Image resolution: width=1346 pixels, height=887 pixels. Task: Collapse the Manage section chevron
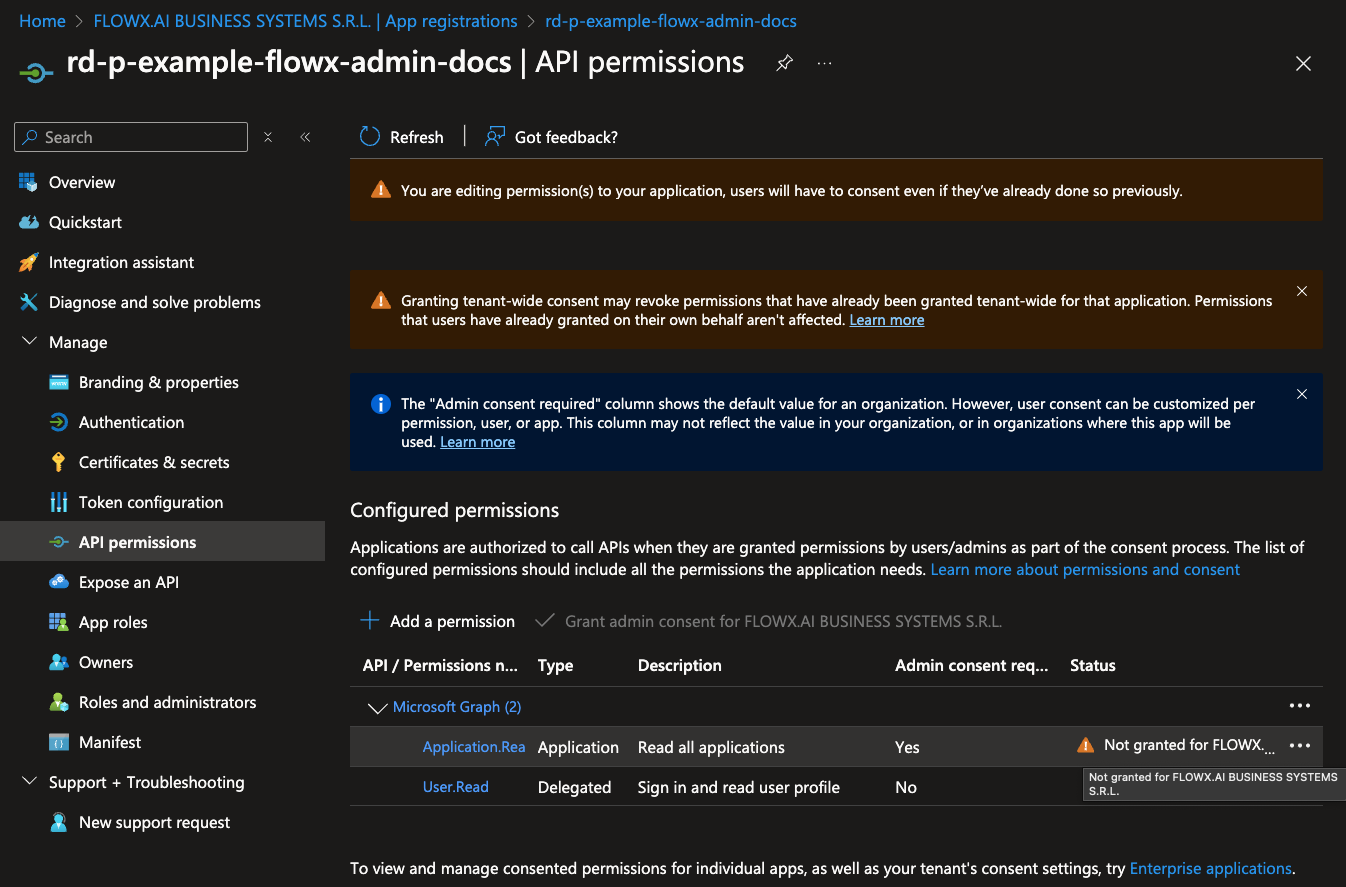click(x=28, y=342)
